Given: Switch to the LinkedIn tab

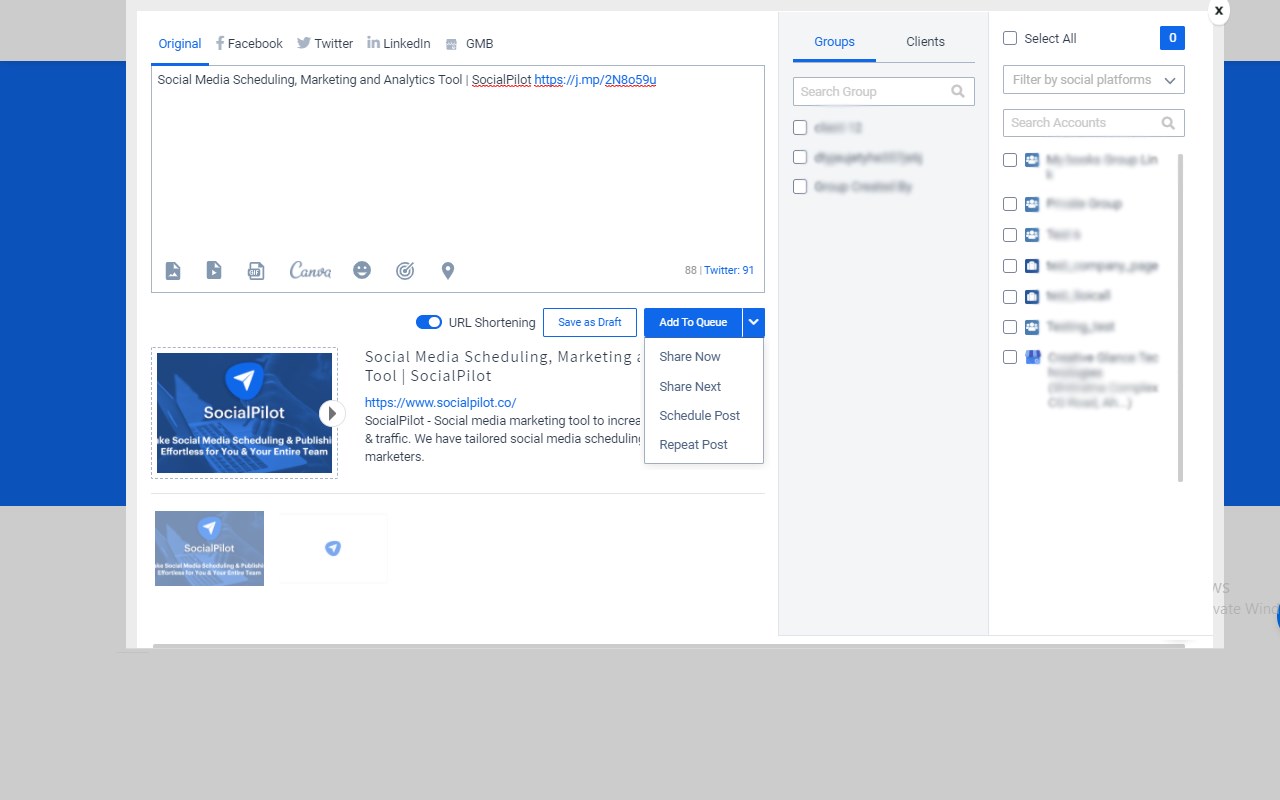Looking at the screenshot, I should tap(399, 44).
